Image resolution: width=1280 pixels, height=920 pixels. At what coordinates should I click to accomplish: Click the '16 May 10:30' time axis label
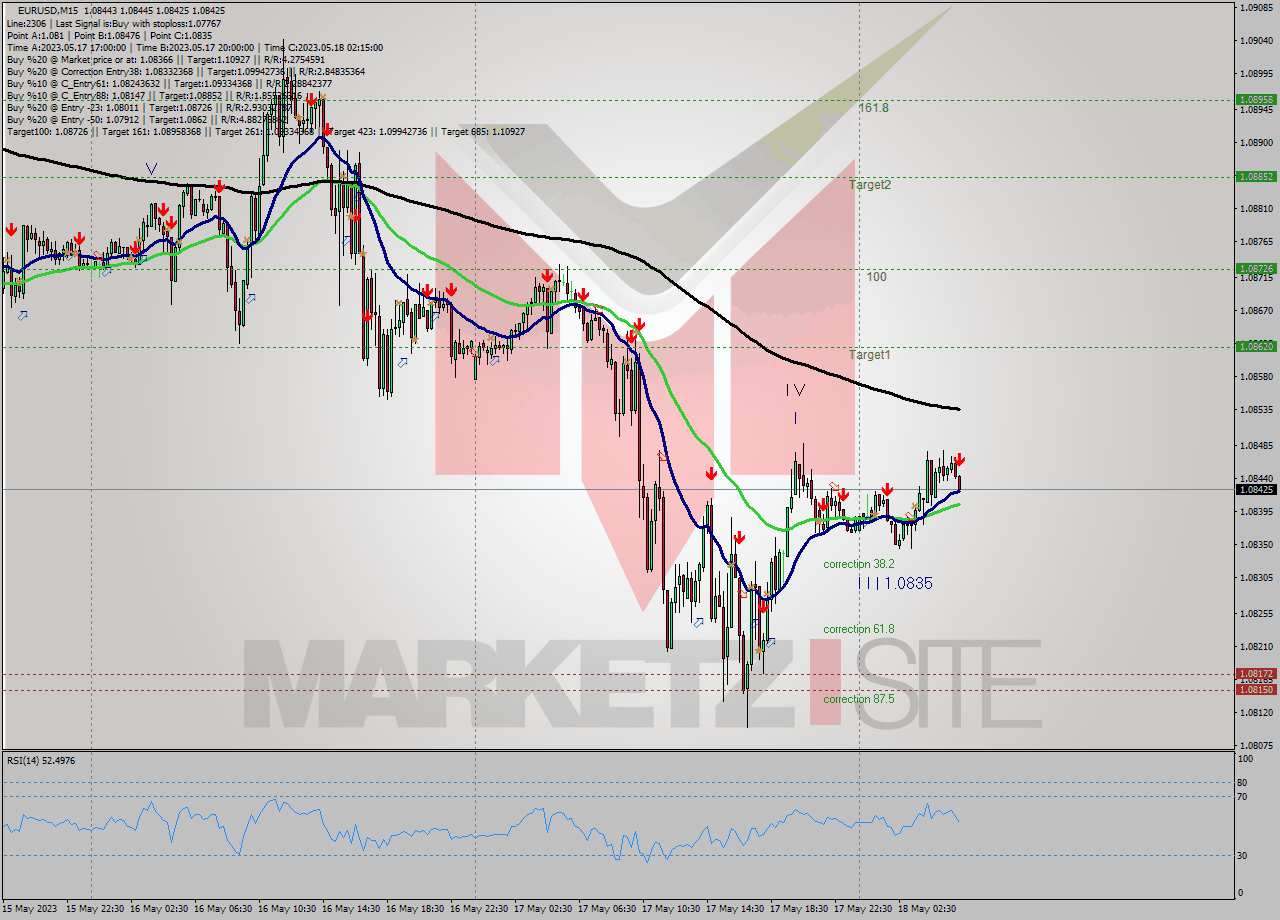[x=286, y=909]
